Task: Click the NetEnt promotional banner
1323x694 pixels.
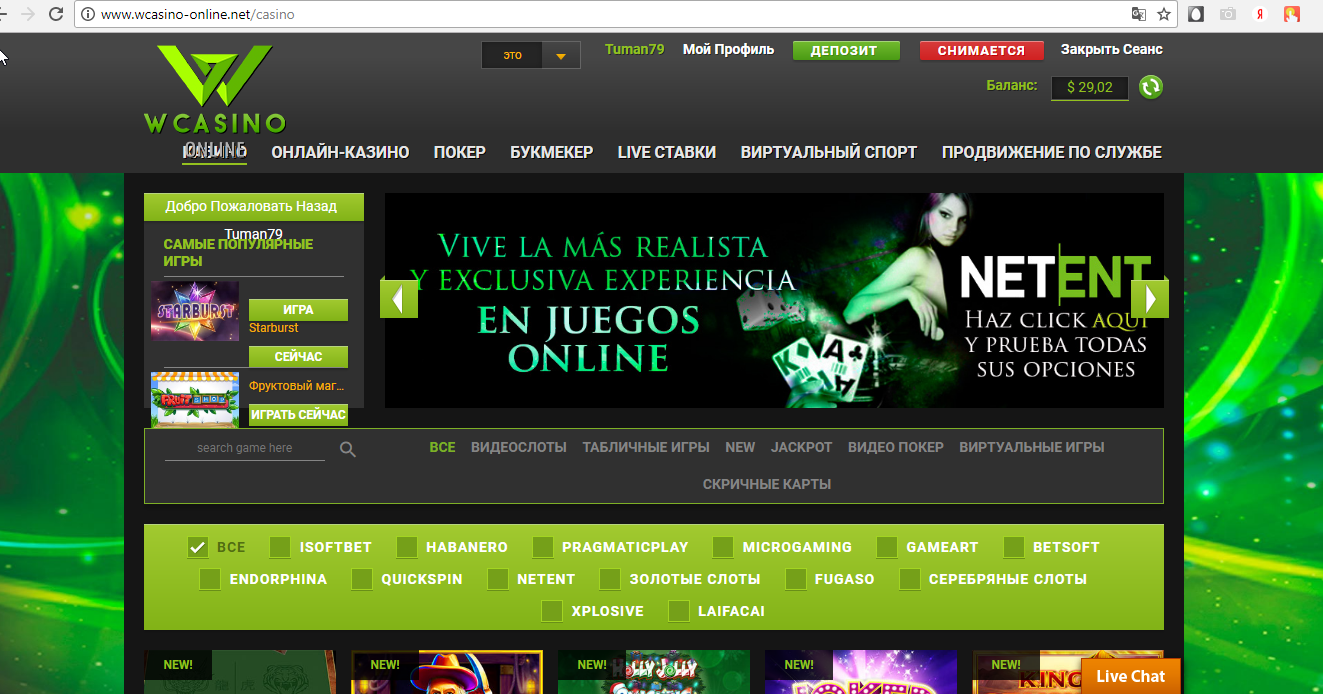Action: tap(774, 300)
